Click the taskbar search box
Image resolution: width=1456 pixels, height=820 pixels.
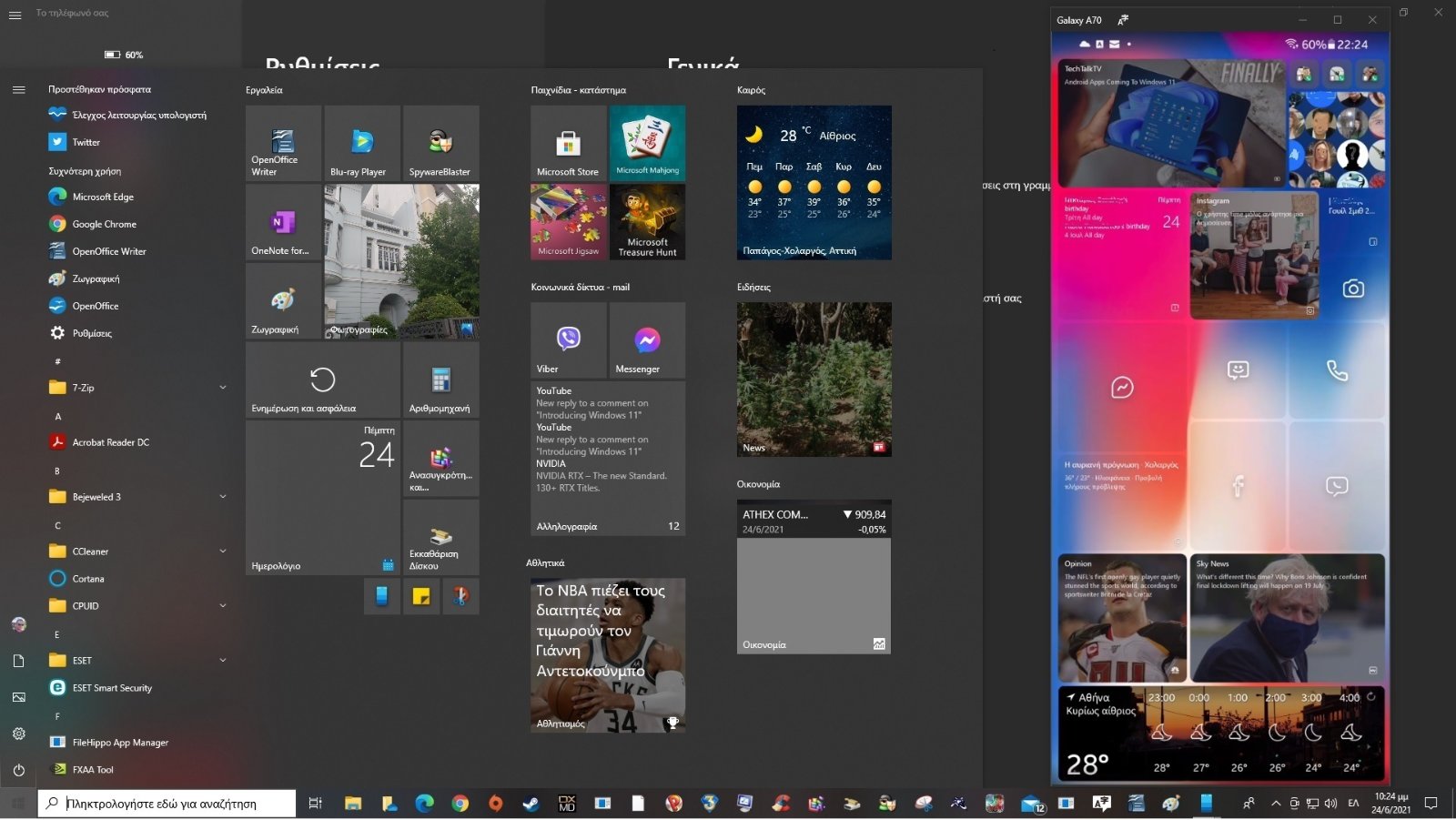click(x=167, y=804)
